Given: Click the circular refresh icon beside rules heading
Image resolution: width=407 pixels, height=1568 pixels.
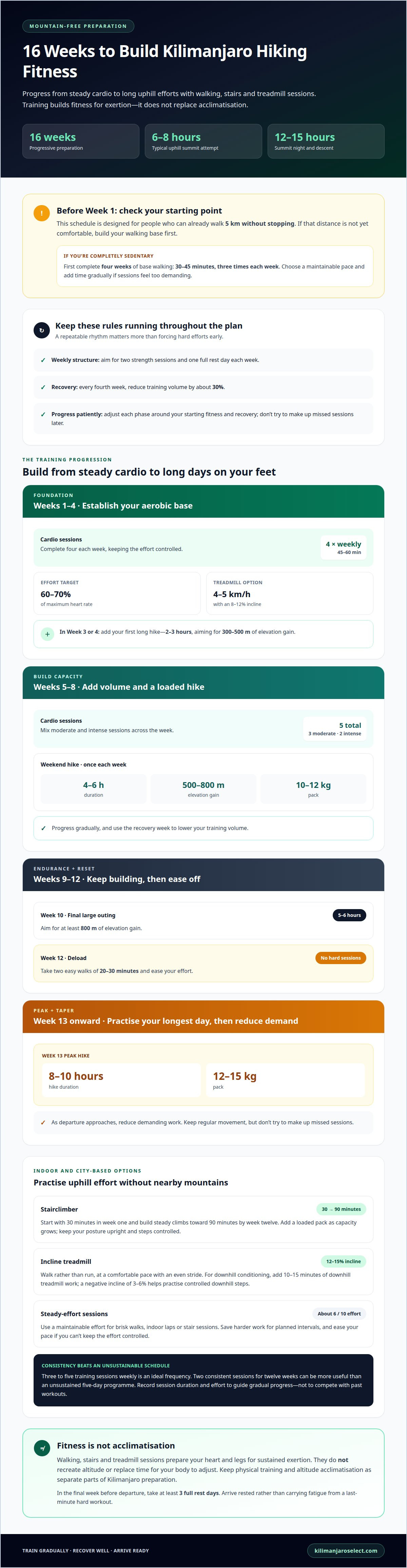Looking at the screenshot, I should pyautogui.click(x=41, y=330).
